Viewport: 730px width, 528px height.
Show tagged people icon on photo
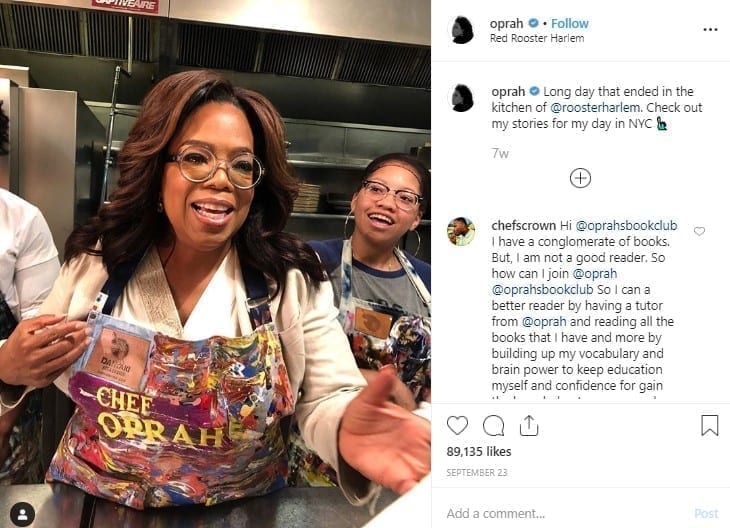tap(22, 514)
